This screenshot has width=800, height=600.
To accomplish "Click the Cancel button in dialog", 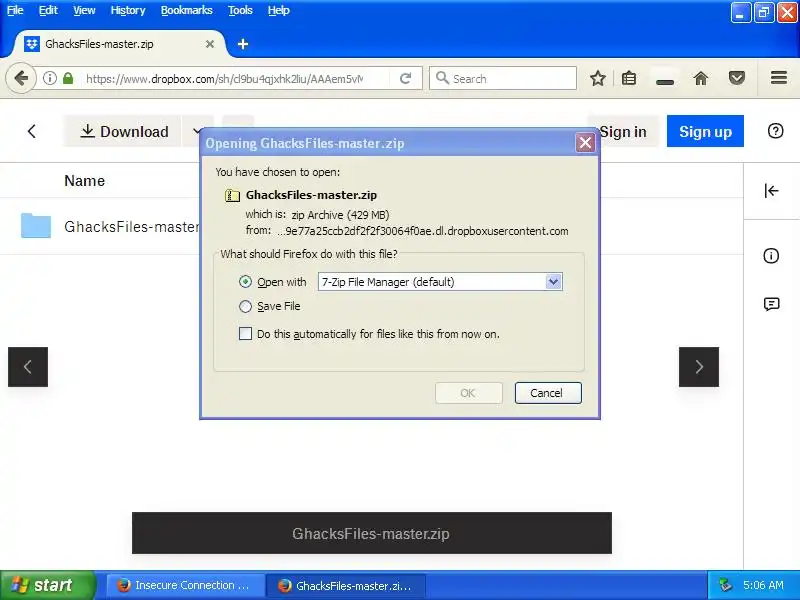I will pos(548,393).
